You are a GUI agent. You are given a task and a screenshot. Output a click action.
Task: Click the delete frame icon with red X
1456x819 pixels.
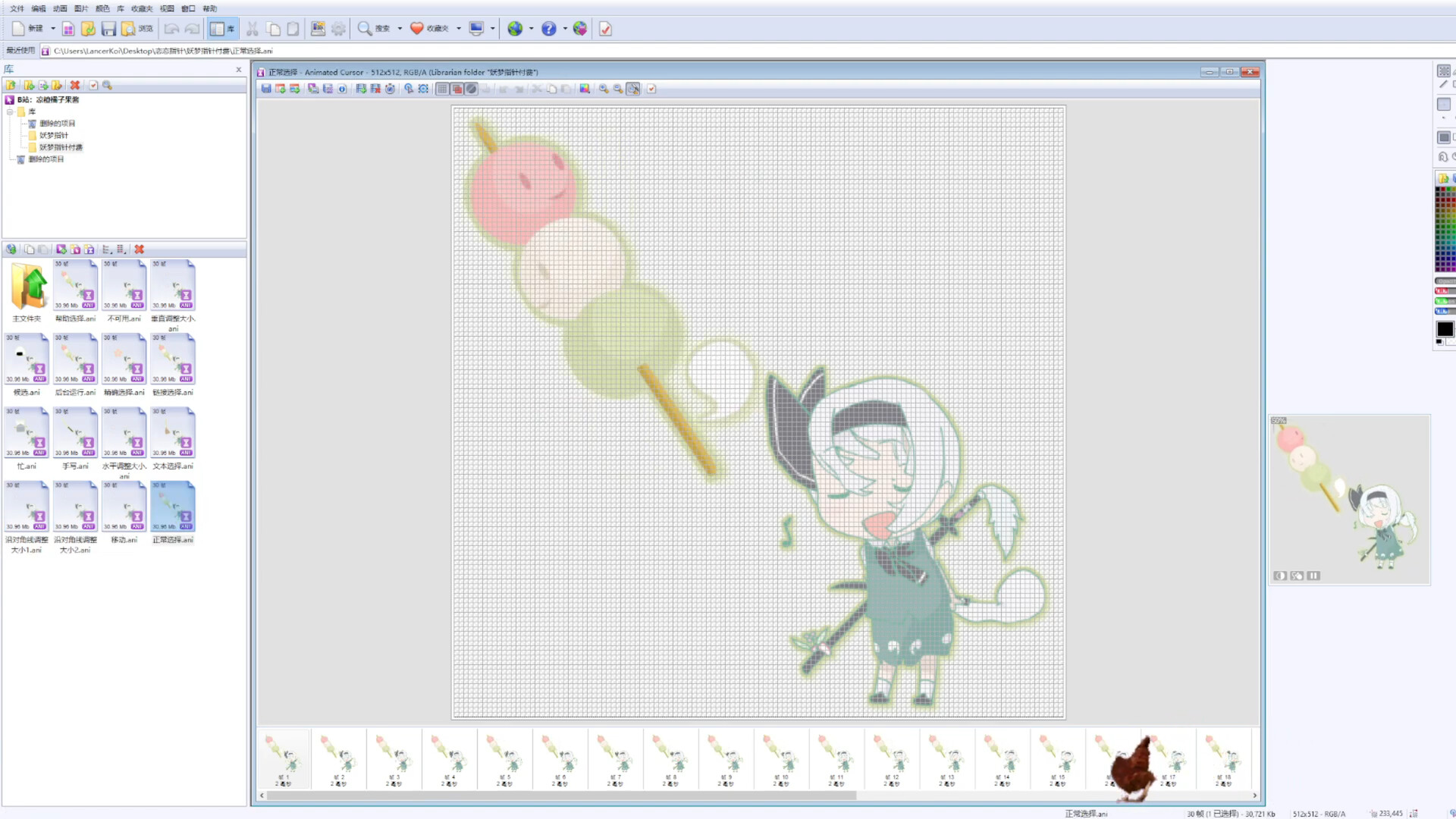pyautogui.click(x=376, y=89)
